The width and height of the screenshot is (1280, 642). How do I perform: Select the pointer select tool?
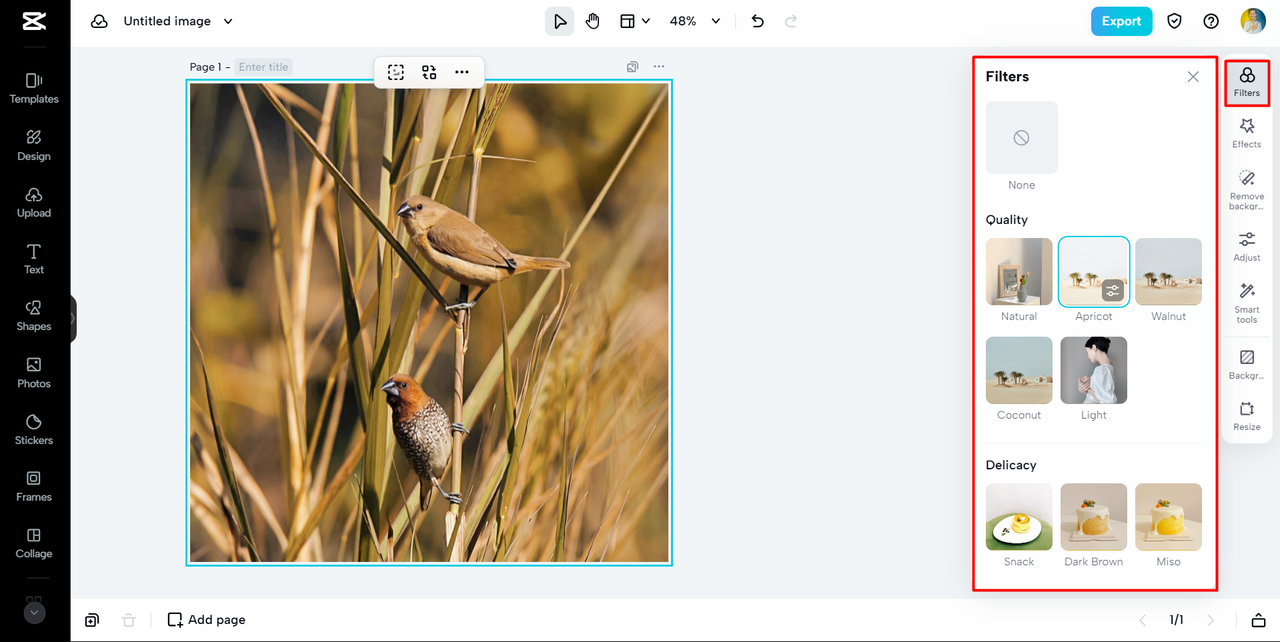pos(560,21)
